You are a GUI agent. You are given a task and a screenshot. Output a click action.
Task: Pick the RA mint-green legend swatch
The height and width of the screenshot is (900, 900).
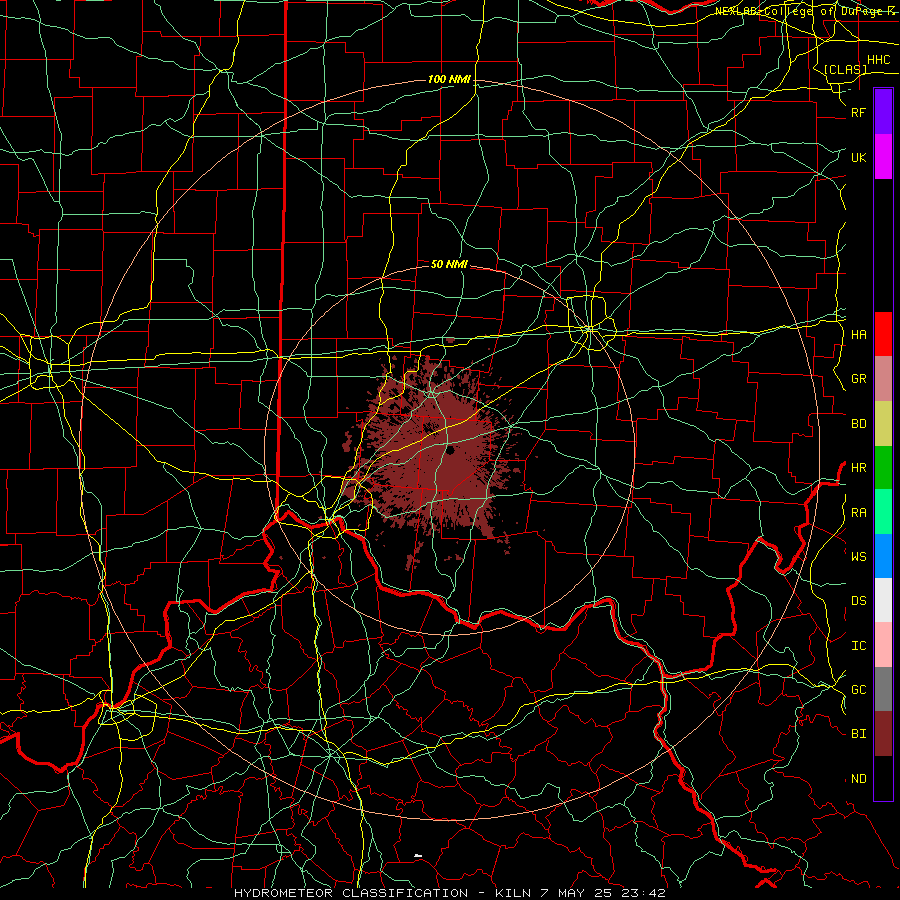[883, 512]
